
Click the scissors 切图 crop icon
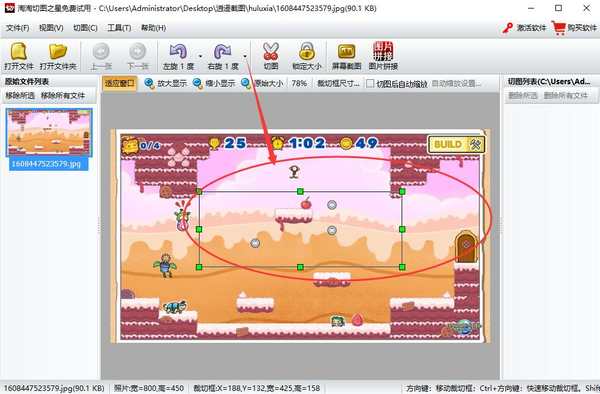271,51
